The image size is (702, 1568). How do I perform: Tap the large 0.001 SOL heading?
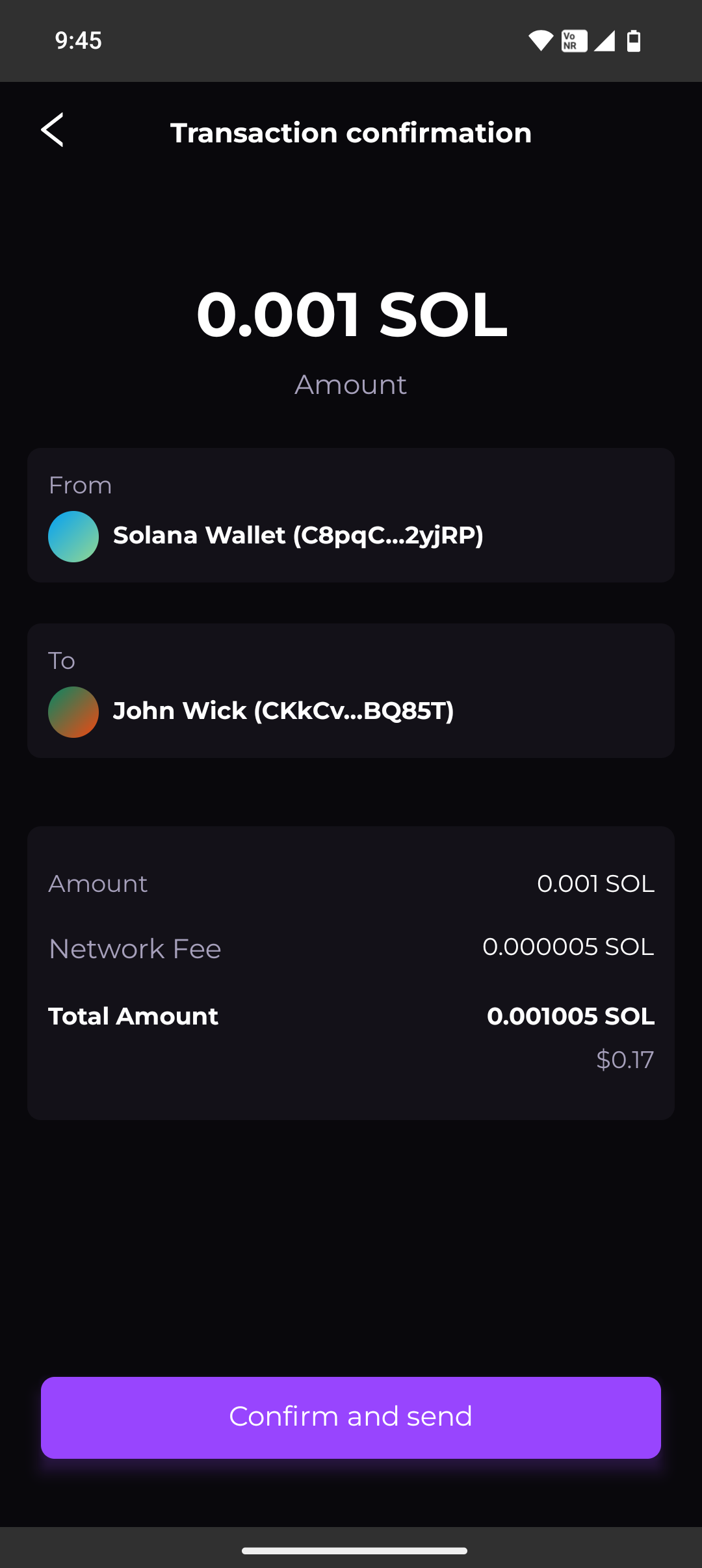tap(351, 315)
